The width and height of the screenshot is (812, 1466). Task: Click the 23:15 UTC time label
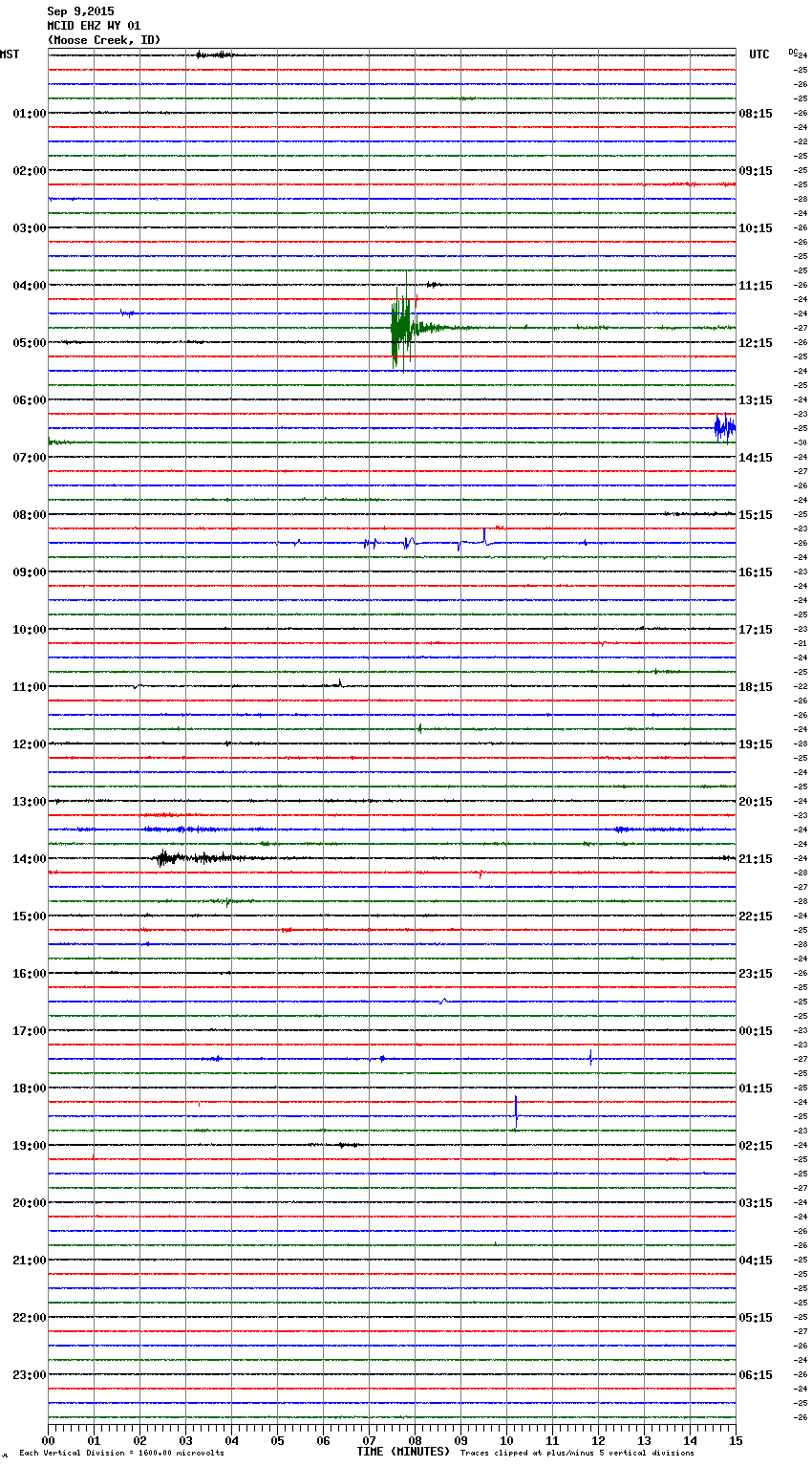[756, 974]
